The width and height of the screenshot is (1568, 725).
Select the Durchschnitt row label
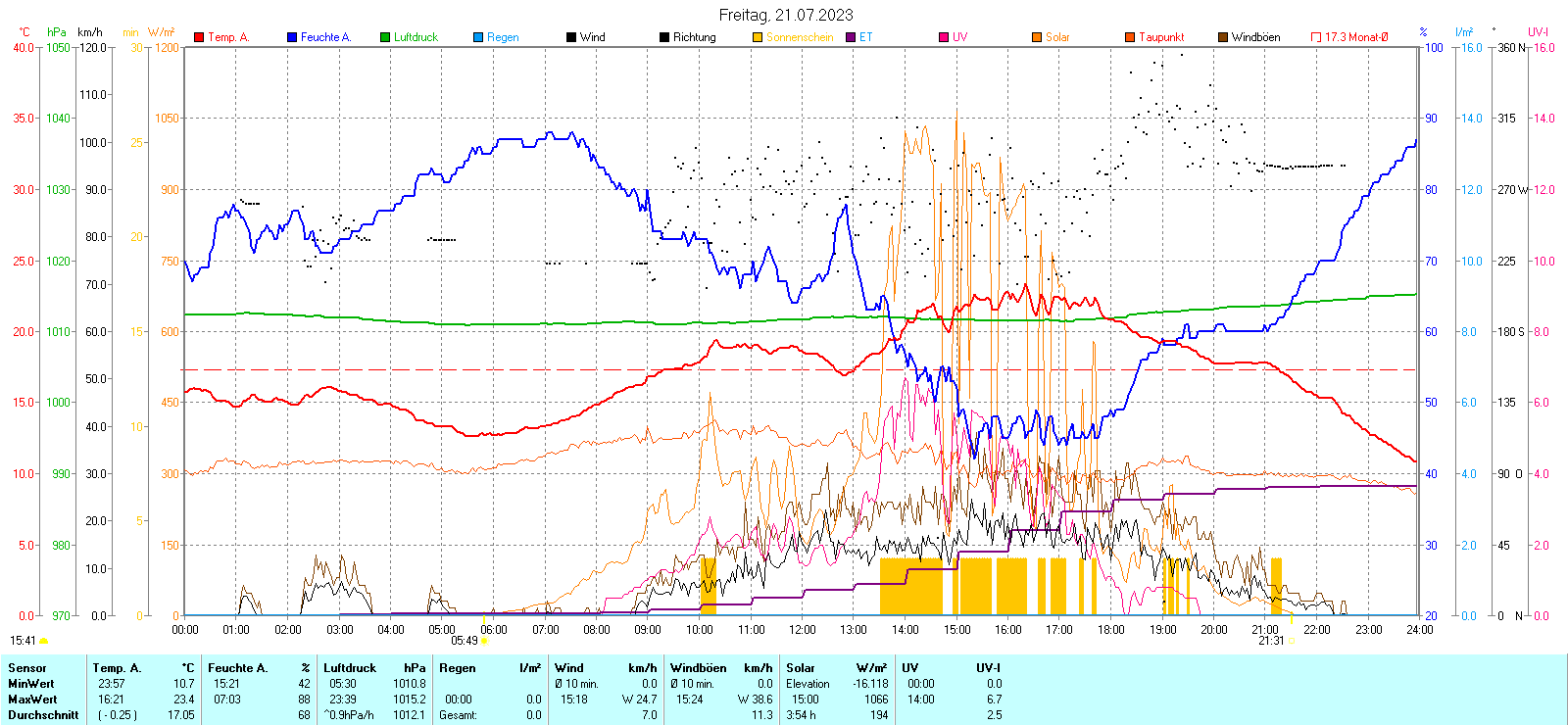point(44,715)
